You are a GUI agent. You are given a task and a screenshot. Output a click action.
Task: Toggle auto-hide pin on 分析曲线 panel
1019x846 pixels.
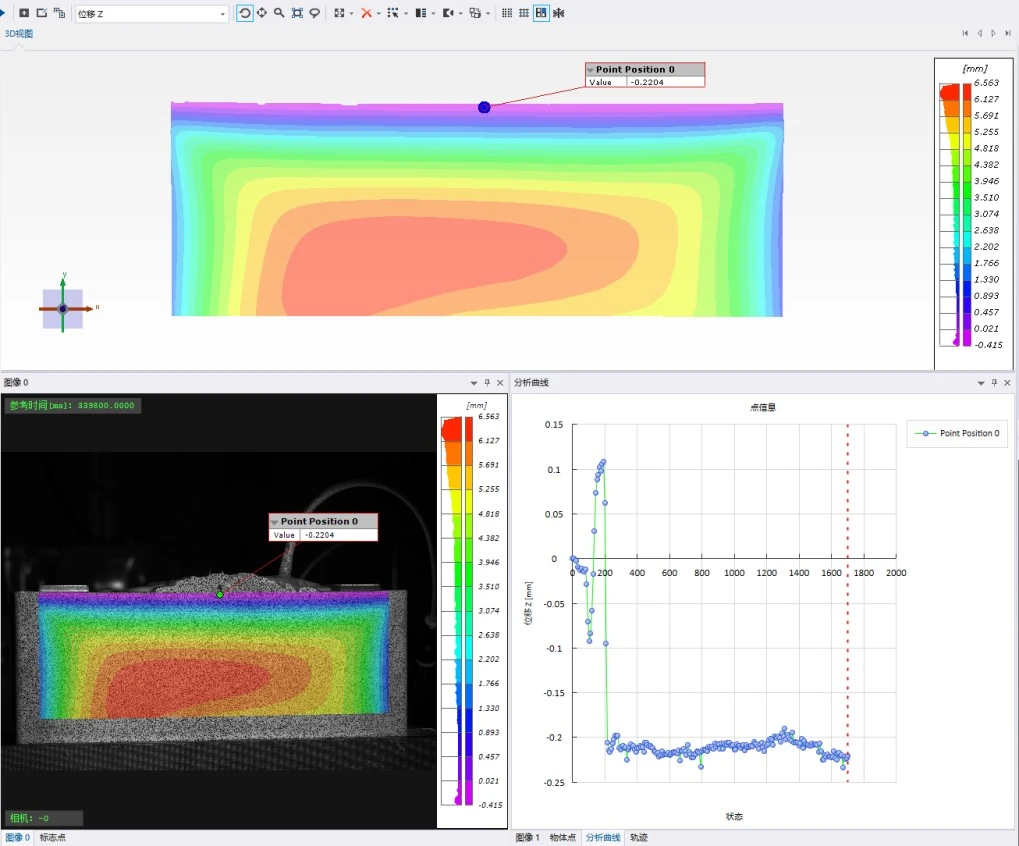(x=994, y=383)
